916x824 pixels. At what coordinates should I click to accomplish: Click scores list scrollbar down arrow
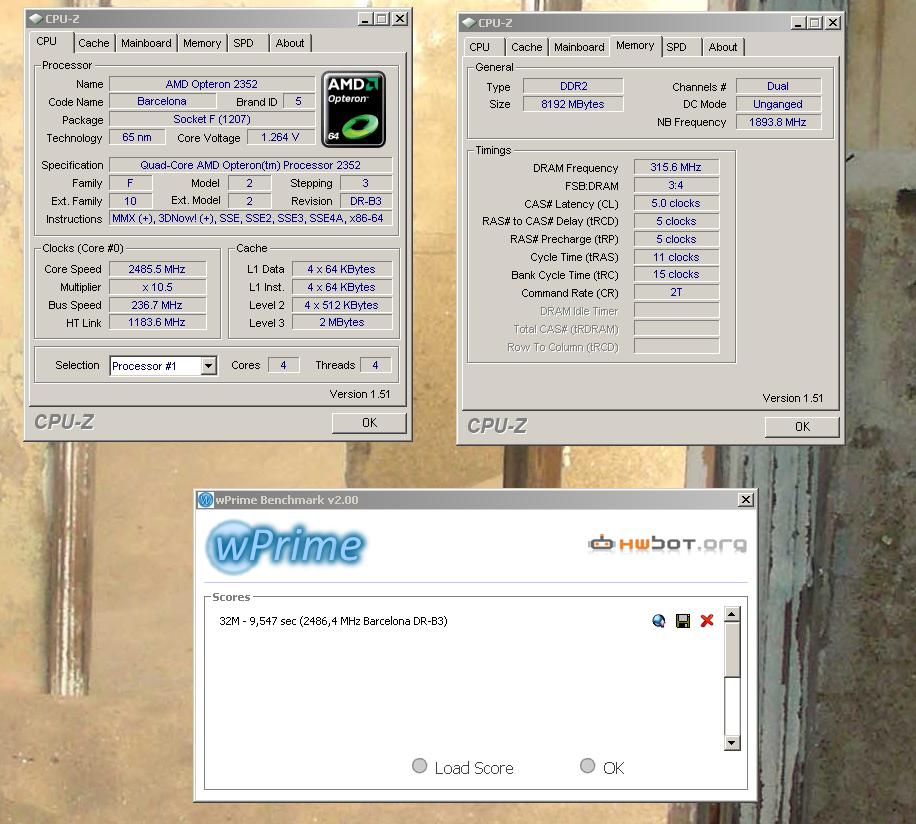click(x=732, y=743)
